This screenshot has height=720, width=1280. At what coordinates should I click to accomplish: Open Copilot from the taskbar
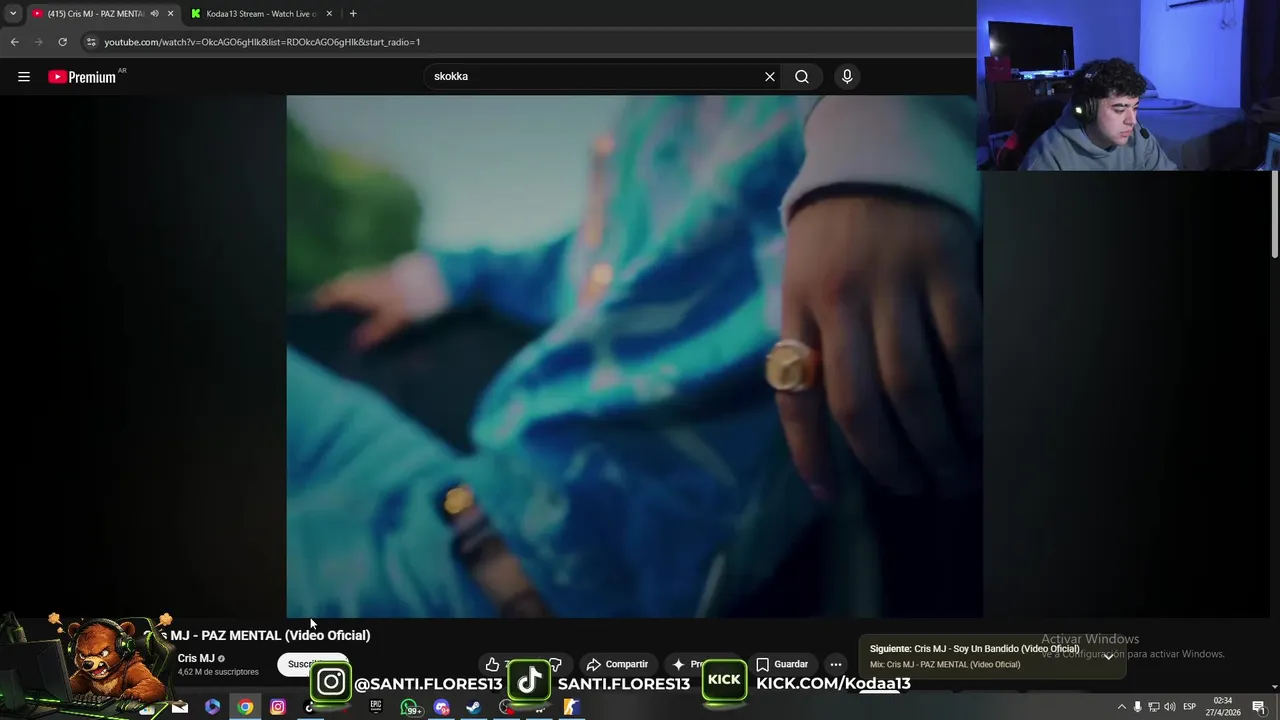212,707
